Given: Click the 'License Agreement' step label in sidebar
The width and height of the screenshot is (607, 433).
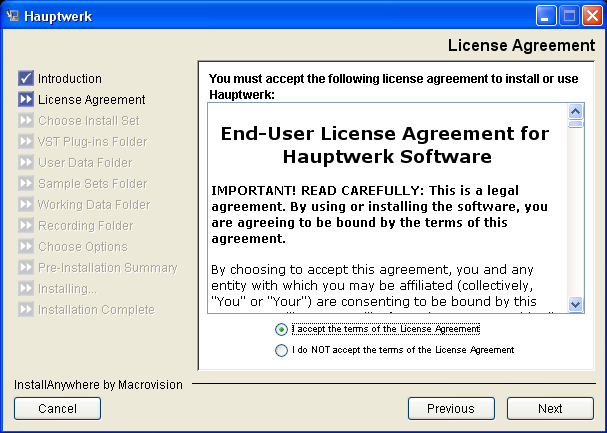Looking at the screenshot, I should (92, 99).
